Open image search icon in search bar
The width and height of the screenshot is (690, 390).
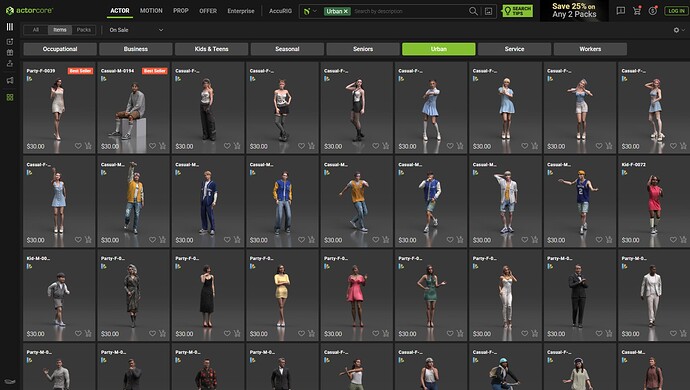click(x=488, y=11)
